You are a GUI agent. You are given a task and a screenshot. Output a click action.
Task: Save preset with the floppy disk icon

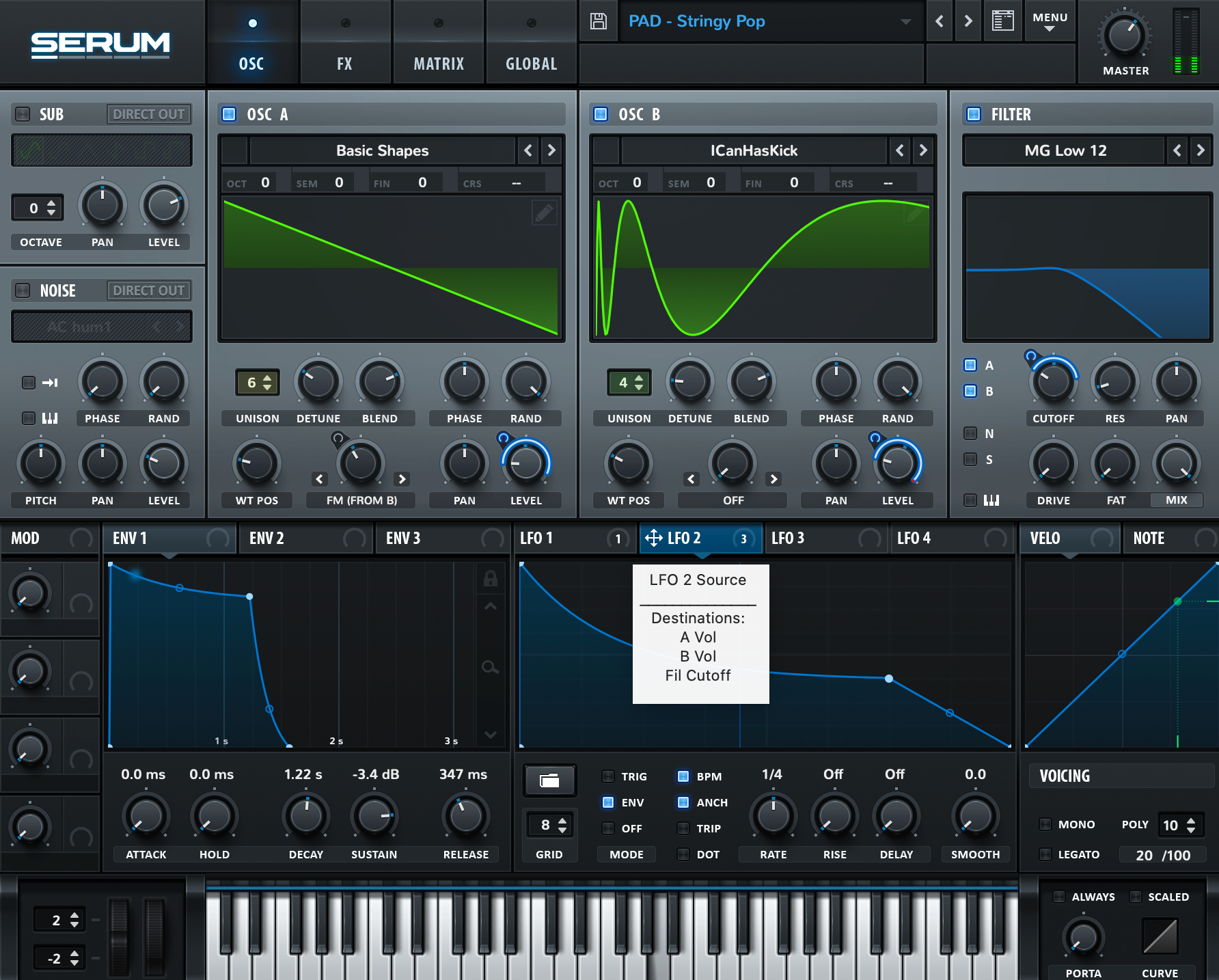599,21
